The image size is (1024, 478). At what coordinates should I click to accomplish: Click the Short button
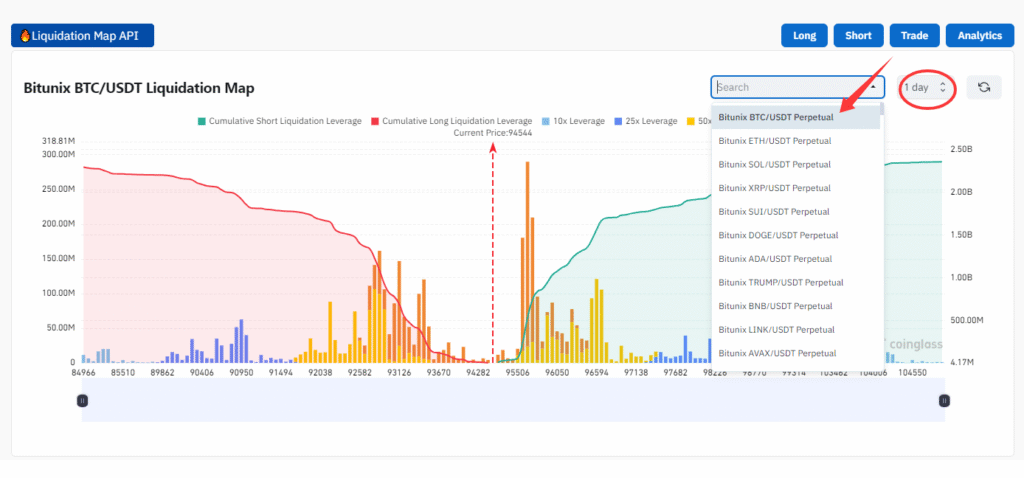coord(858,35)
